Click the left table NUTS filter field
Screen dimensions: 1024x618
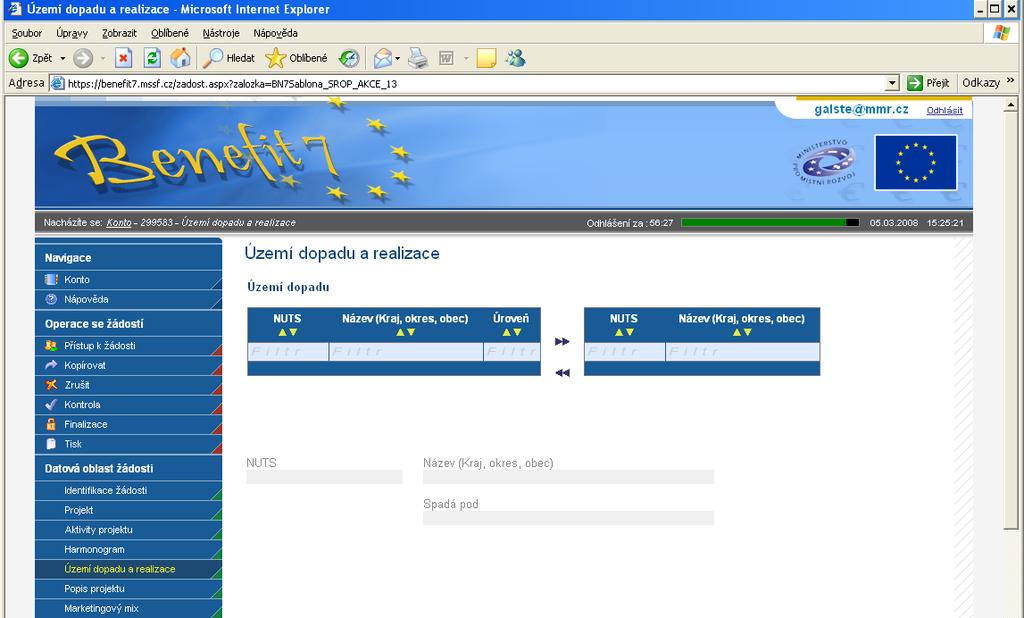tap(288, 352)
